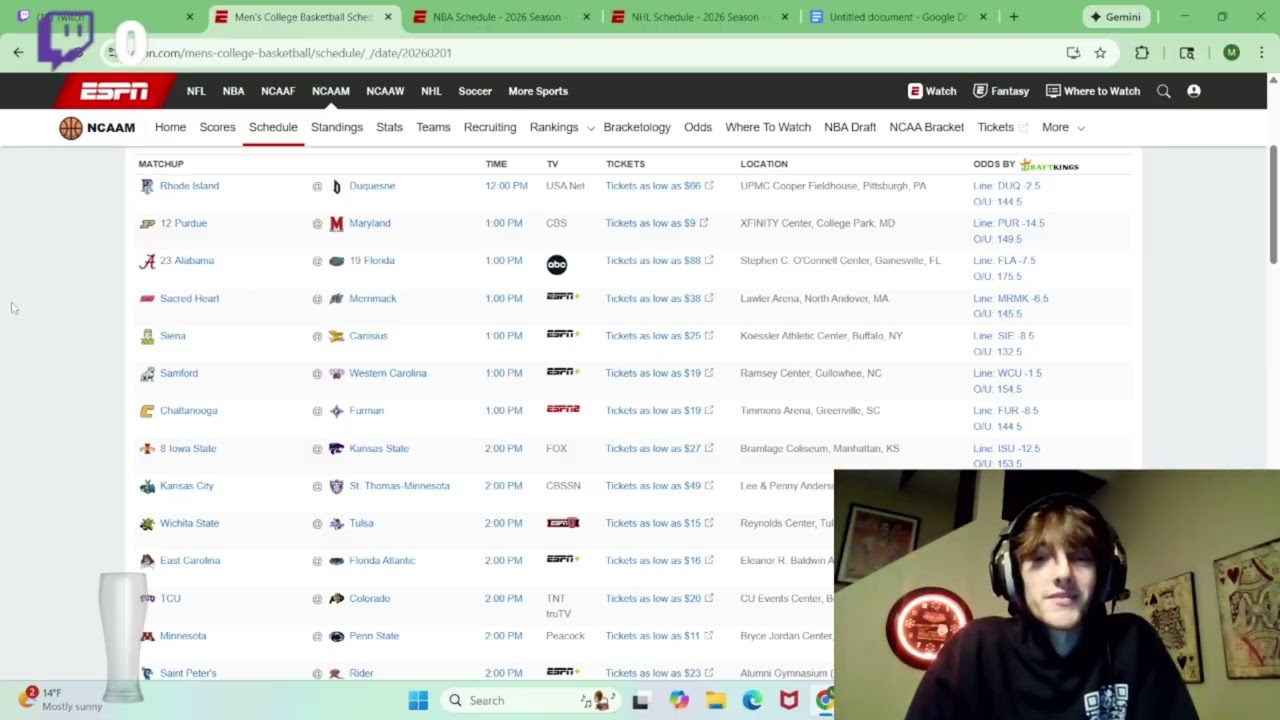1280x720 pixels.
Task: Open Chrome three-dot menu
Action: [x=1262, y=53]
